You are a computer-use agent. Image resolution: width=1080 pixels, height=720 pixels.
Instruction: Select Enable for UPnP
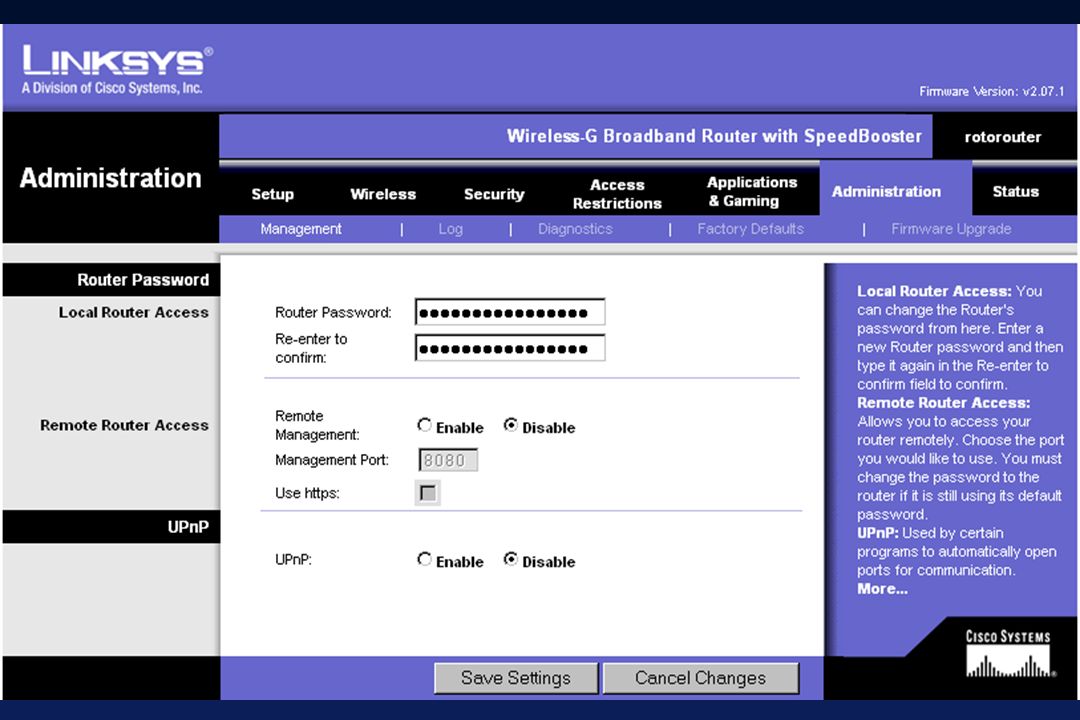pos(424,559)
